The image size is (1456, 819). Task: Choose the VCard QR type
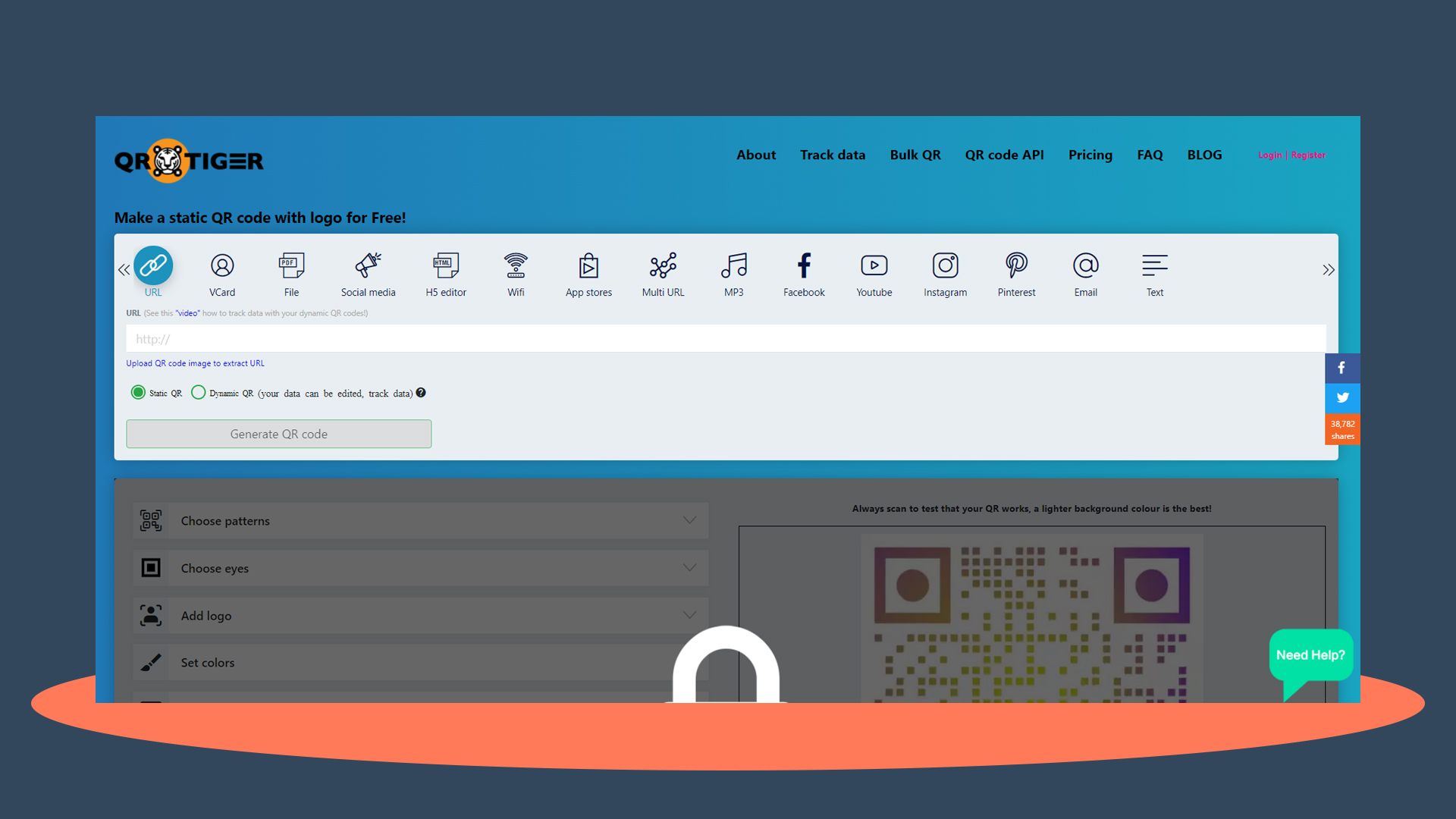222,265
